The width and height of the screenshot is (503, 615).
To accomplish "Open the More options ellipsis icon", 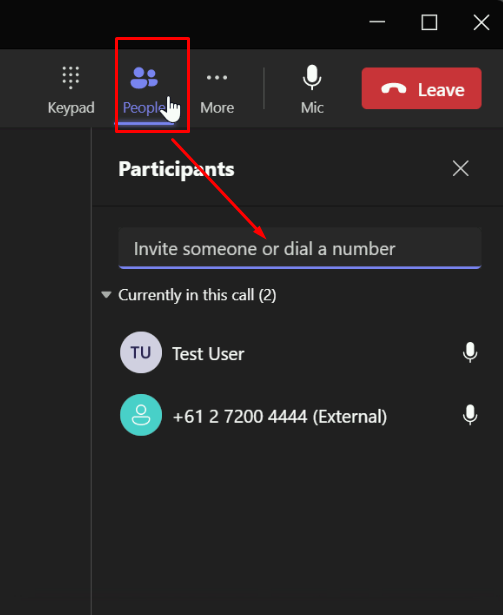I will click(x=217, y=77).
